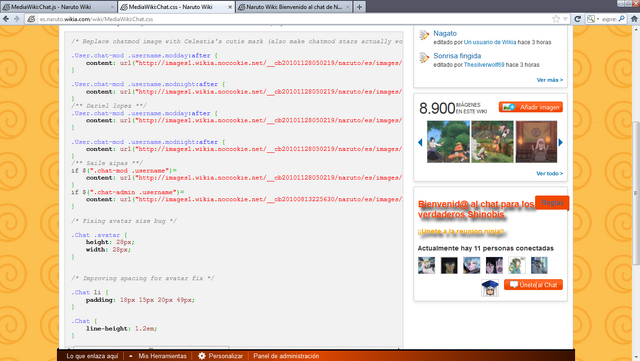The image size is (640, 361).
Task: Click Ver todo images link
Action: [x=549, y=174]
